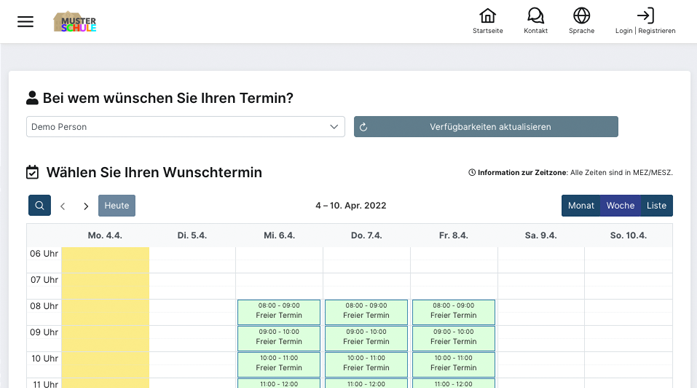Open the Sprache globe icon
Image resolution: width=697 pixels, height=388 pixels.
[581, 16]
